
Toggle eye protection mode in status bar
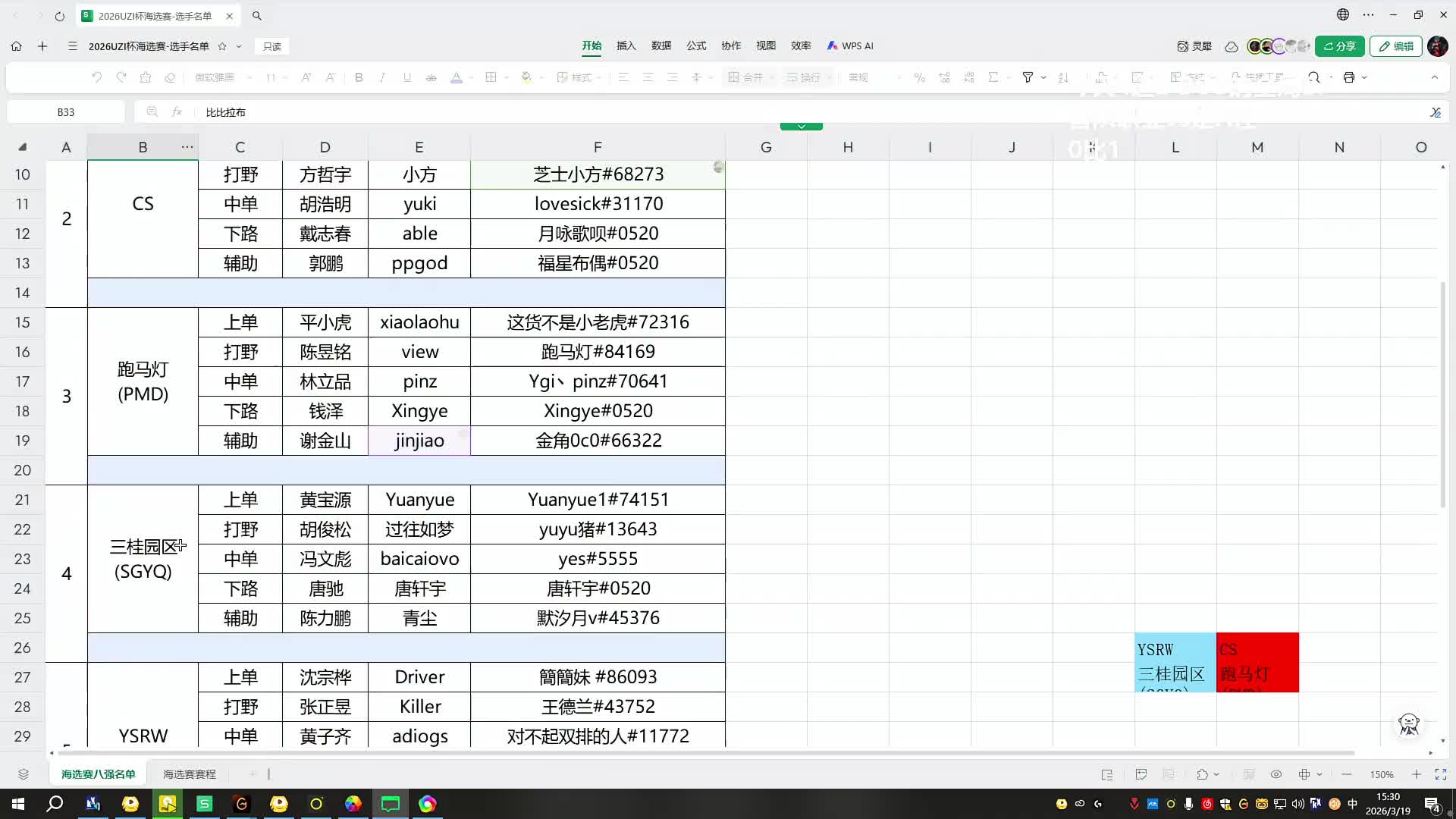pos(1276,774)
